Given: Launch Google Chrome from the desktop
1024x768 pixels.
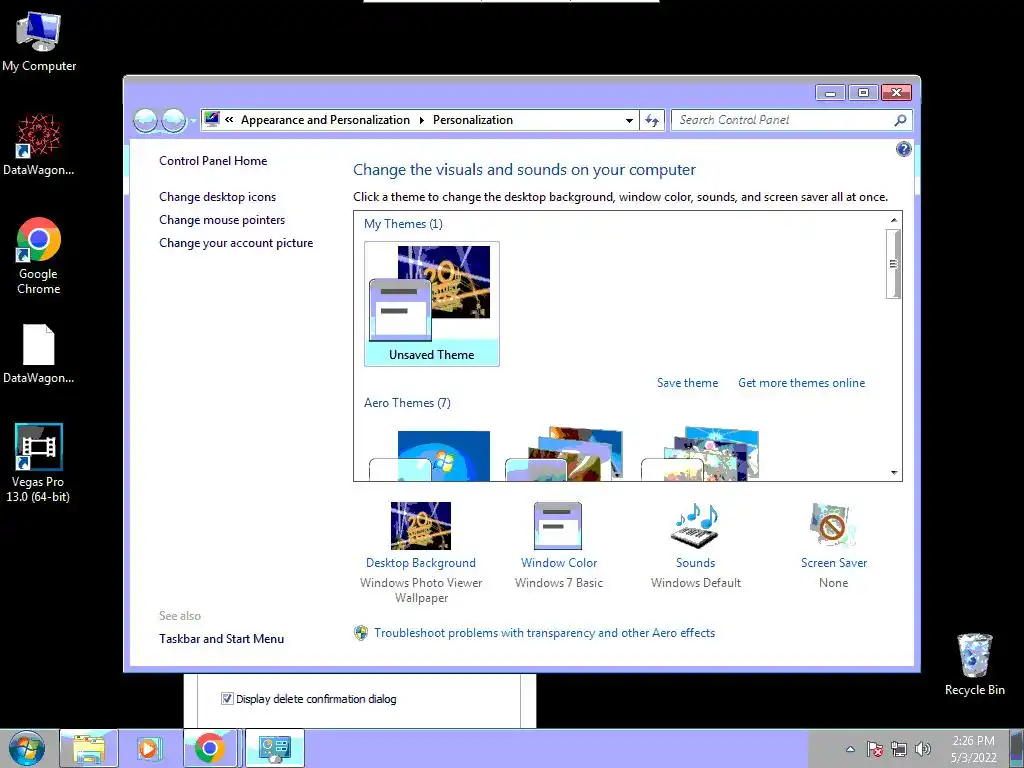Looking at the screenshot, I should 39,256.
